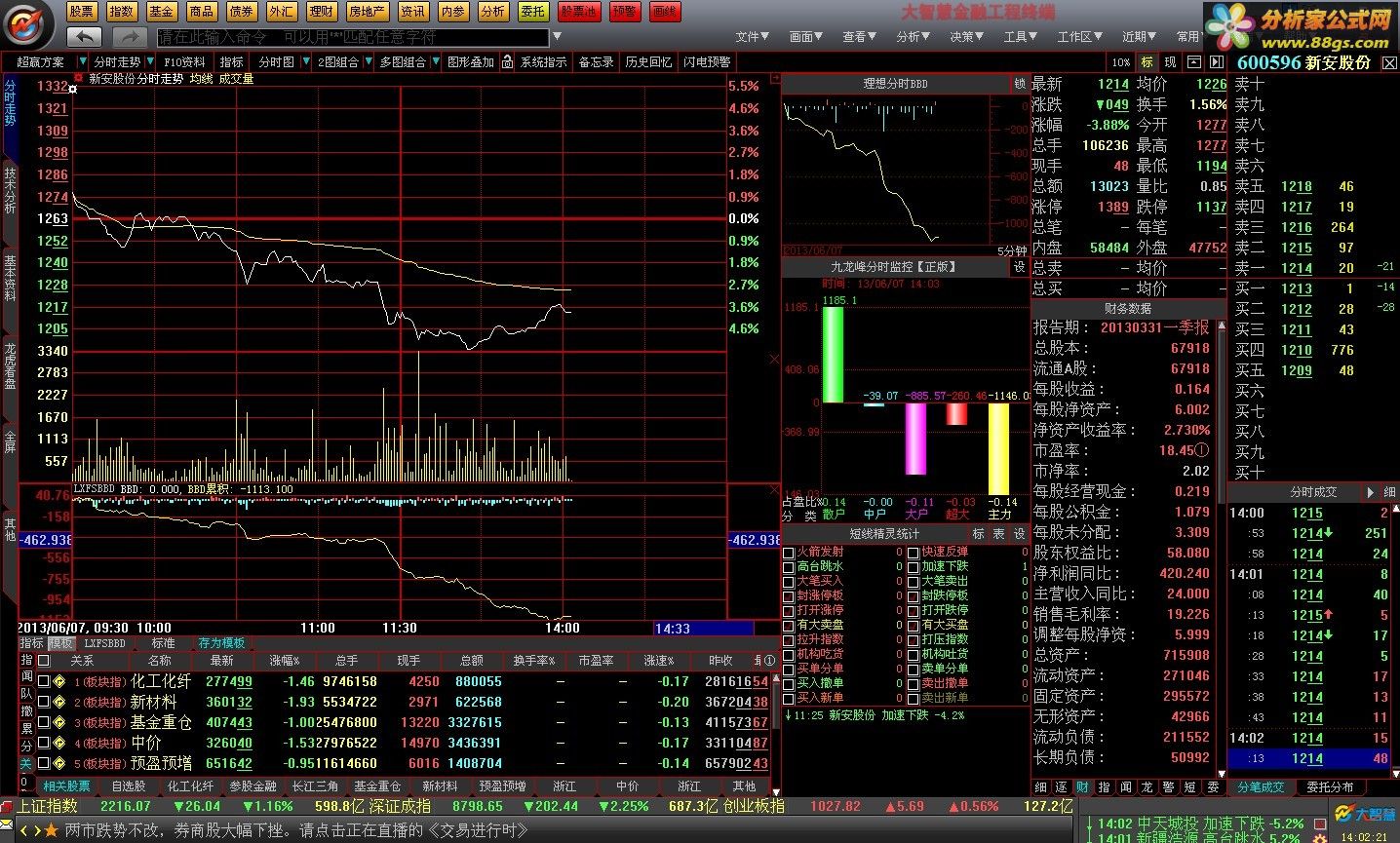The width and height of the screenshot is (1400, 843).
Task: Toggle the 封涨停板 checkbox
Action: click(x=789, y=596)
